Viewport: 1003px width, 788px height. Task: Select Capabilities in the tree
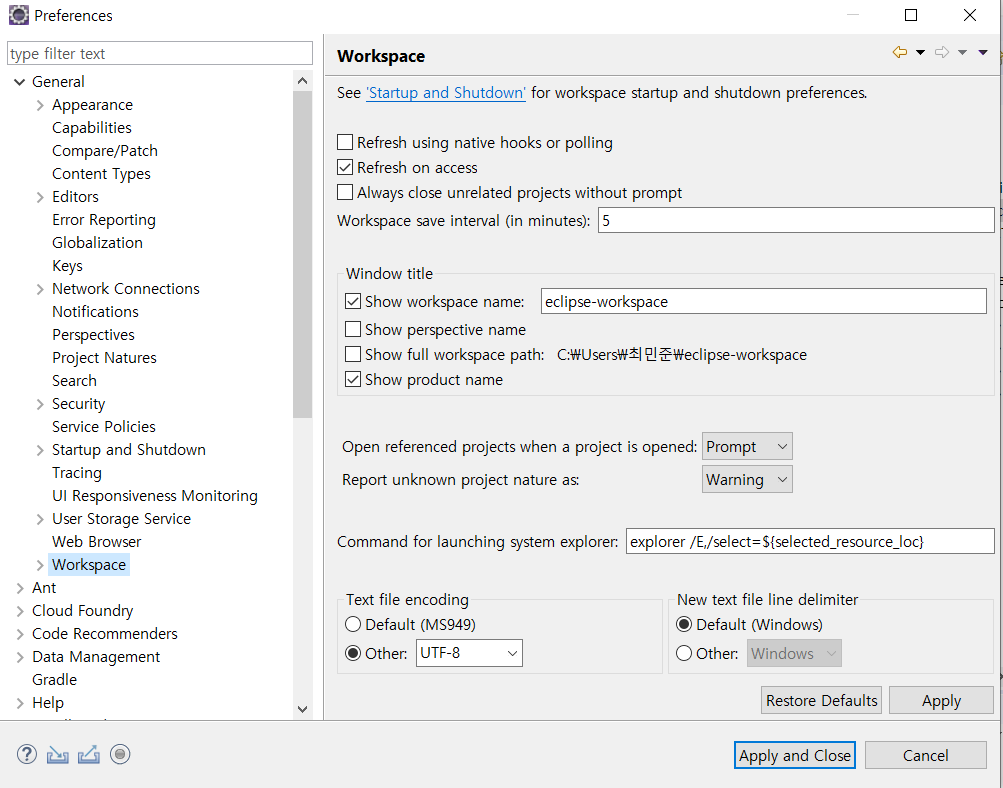tap(91, 128)
